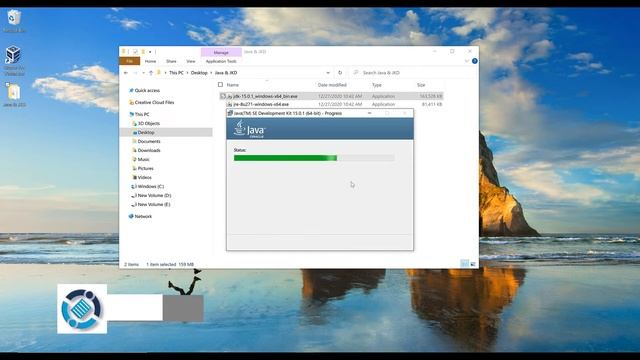The image size is (640, 360).
Task: Select Videos in navigation pane
Action: point(144,177)
